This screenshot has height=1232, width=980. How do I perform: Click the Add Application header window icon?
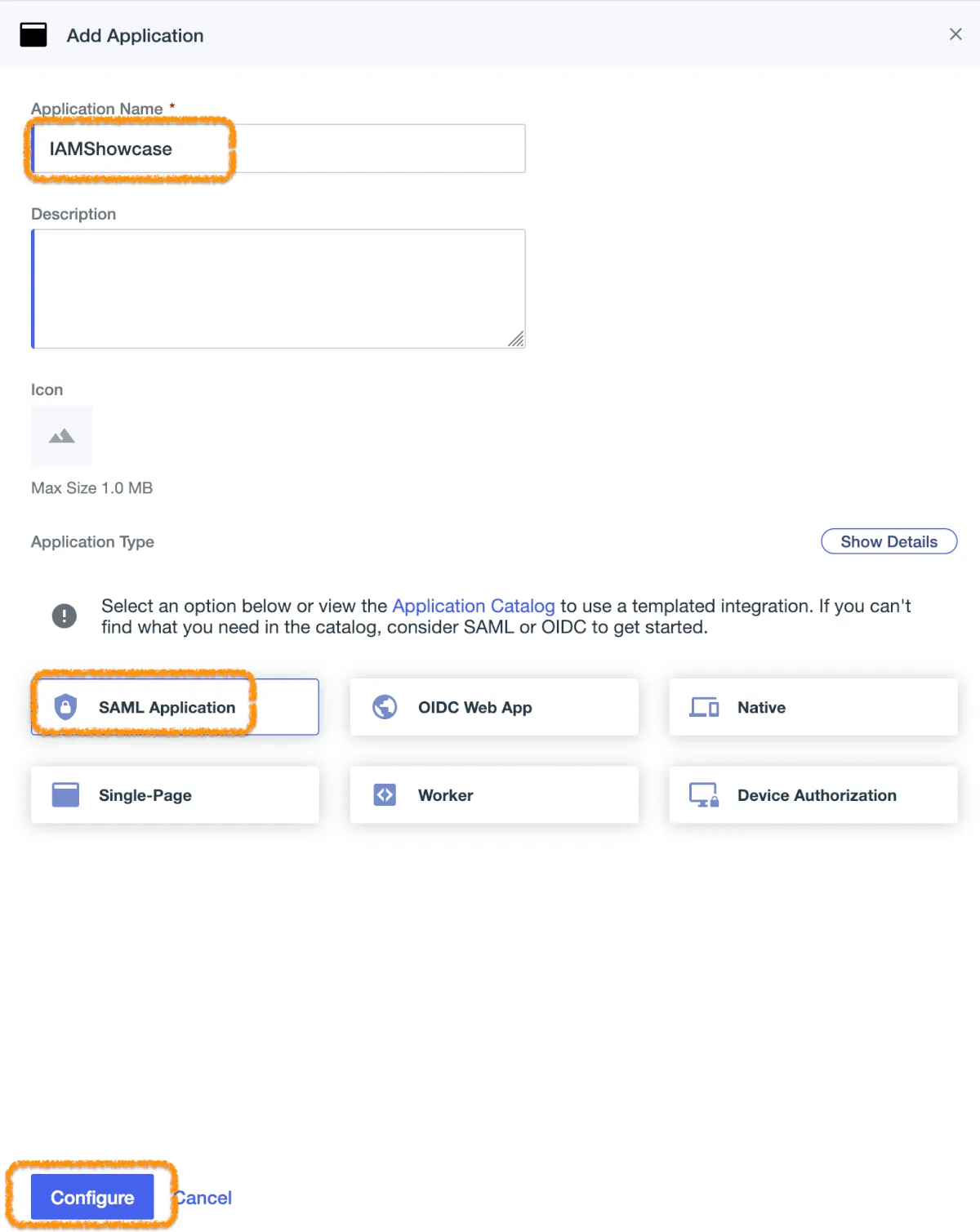(33, 35)
